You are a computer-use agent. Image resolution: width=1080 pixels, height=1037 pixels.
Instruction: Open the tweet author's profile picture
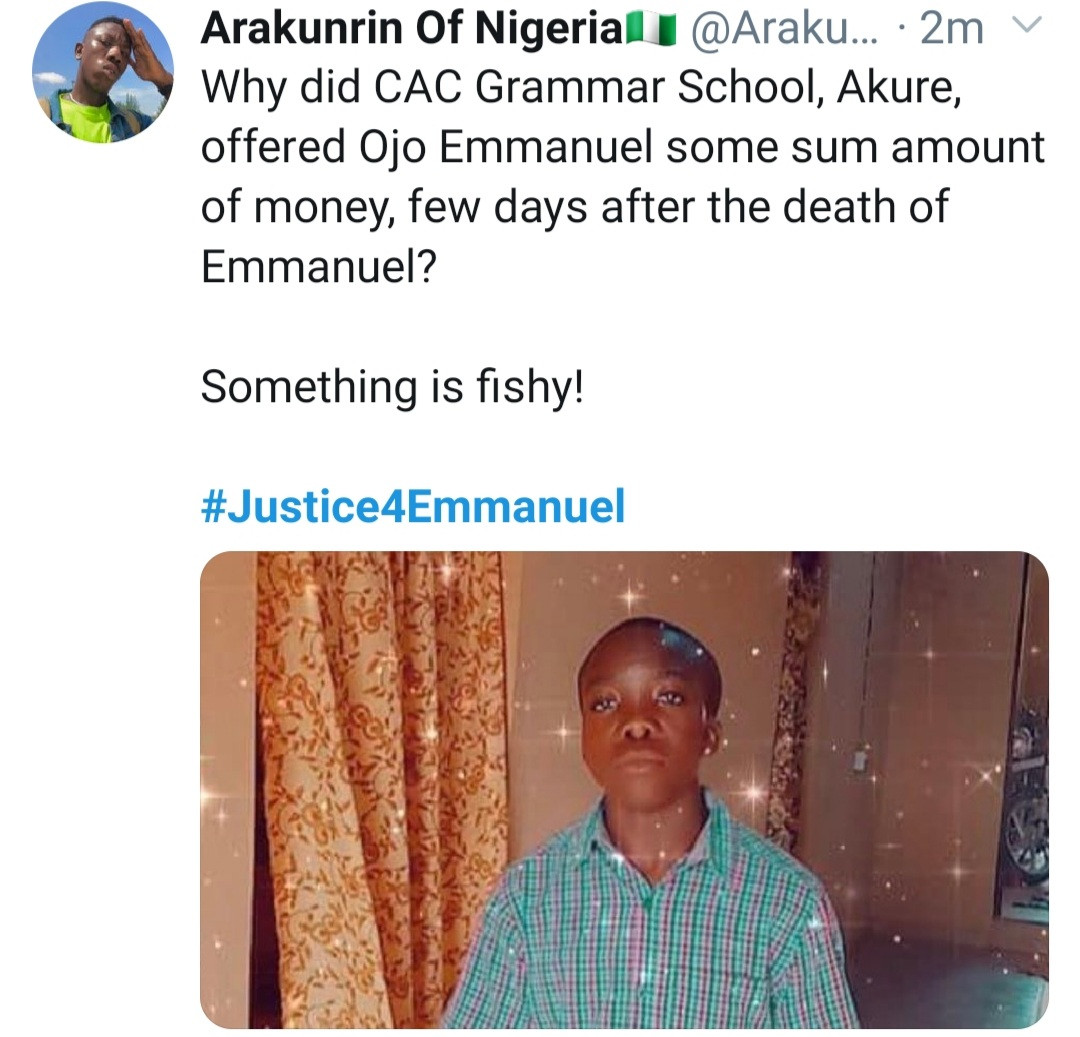click(x=103, y=72)
